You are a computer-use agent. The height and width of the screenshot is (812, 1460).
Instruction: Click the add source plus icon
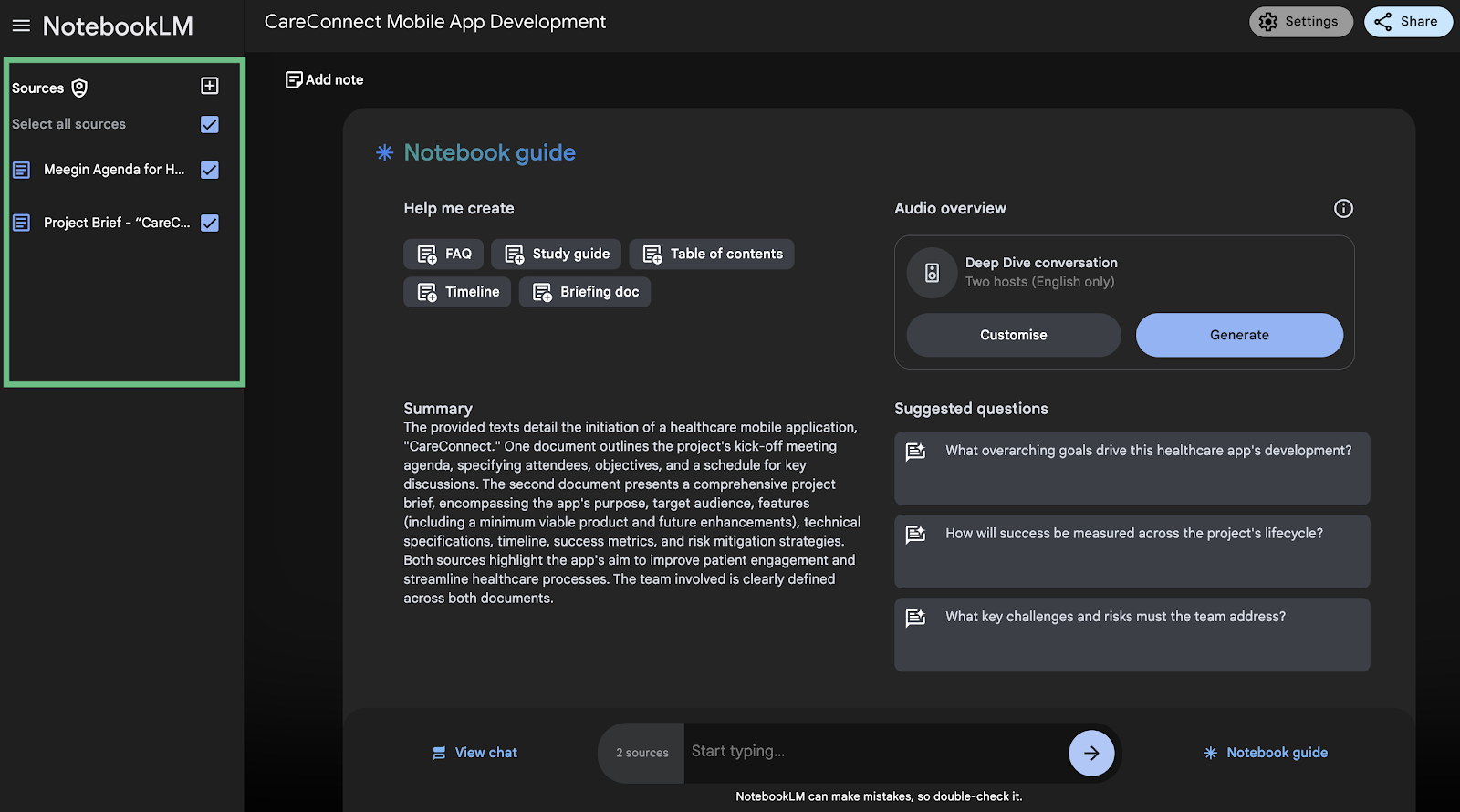pos(210,86)
